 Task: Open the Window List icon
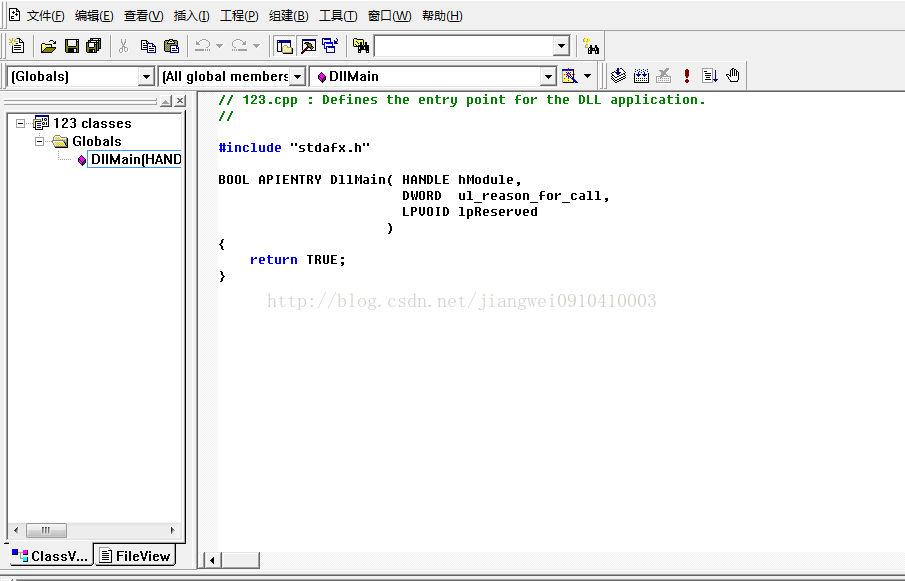(x=331, y=46)
